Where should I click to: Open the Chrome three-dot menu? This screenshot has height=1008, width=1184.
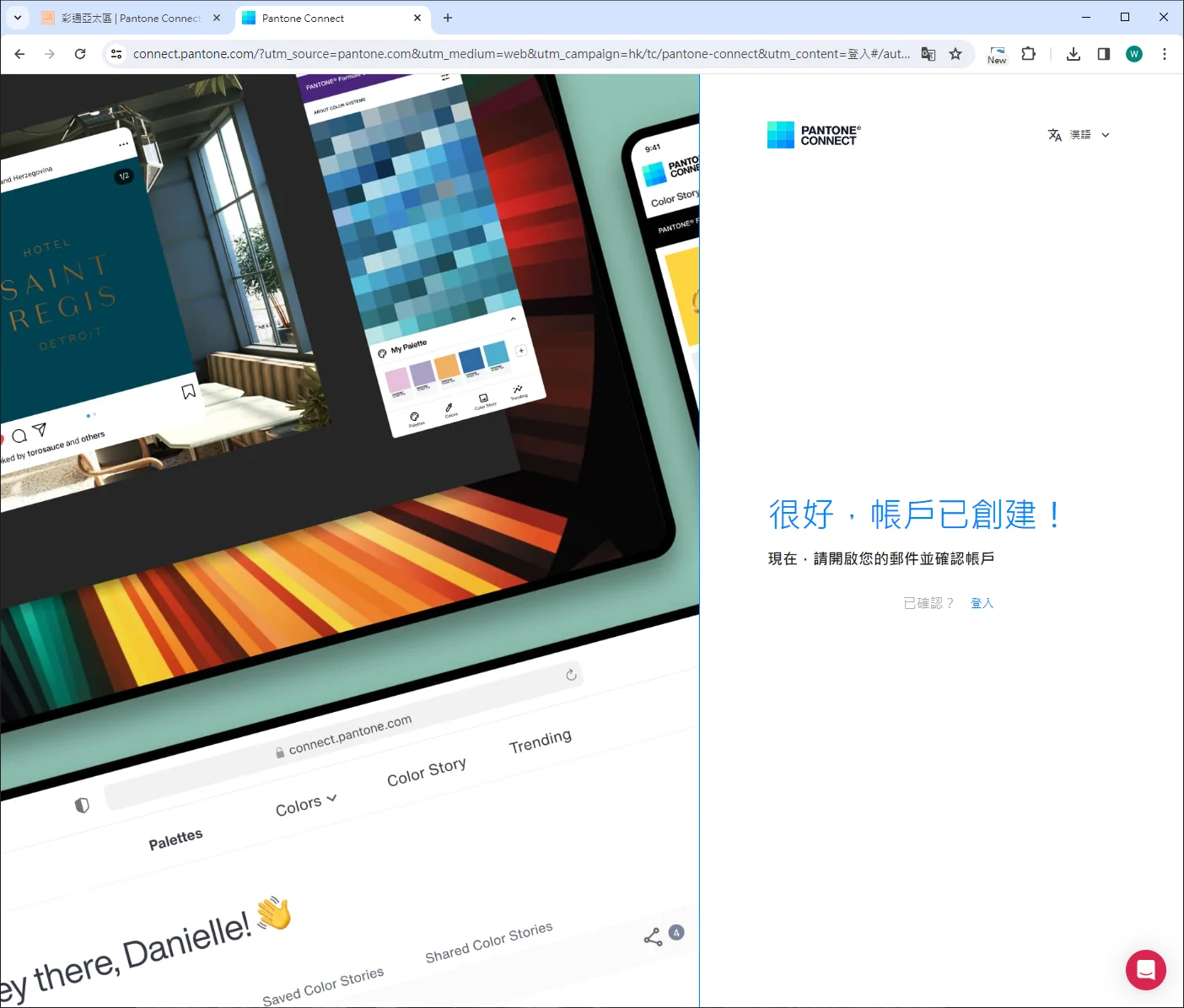(1165, 54)
